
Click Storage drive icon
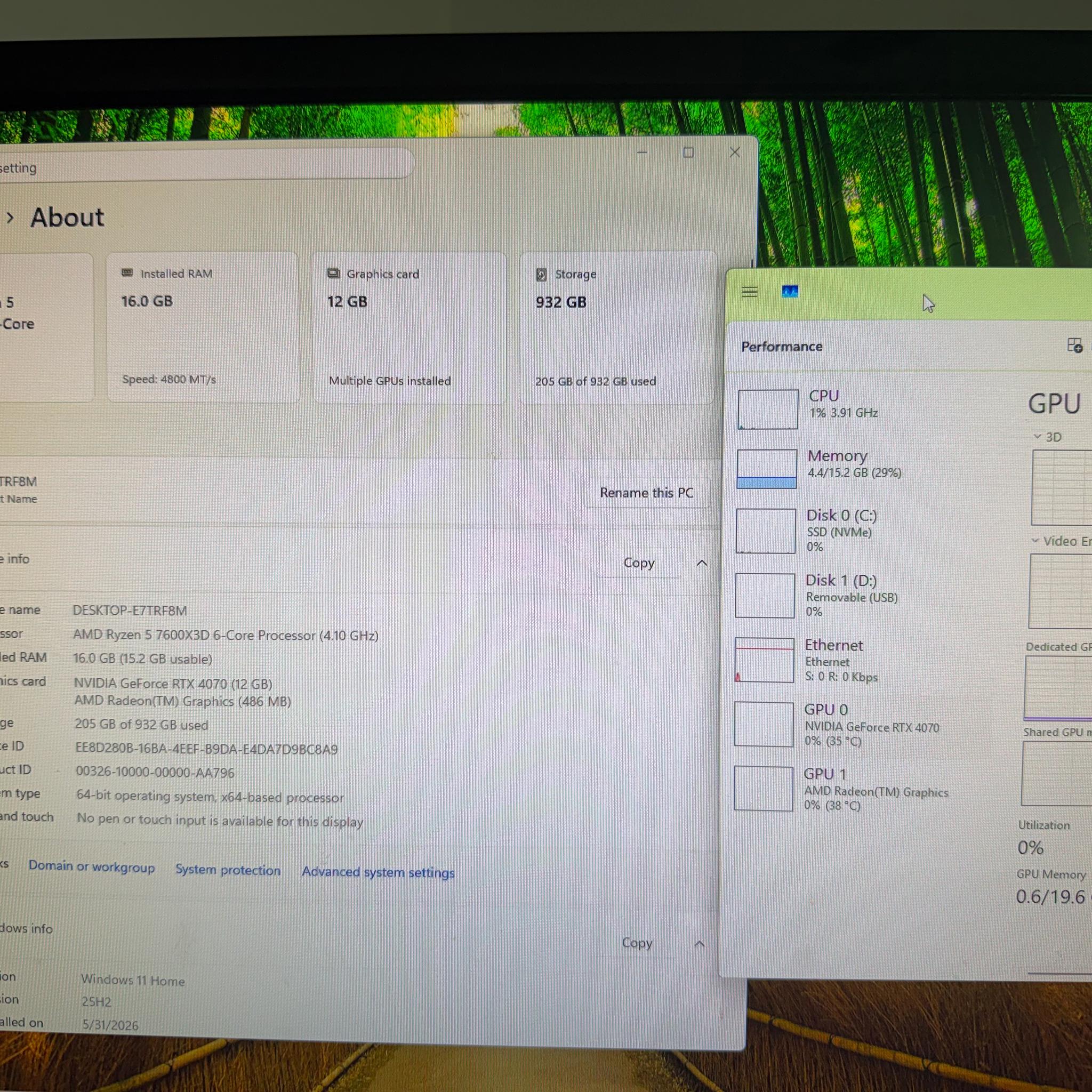coord(541,275)
